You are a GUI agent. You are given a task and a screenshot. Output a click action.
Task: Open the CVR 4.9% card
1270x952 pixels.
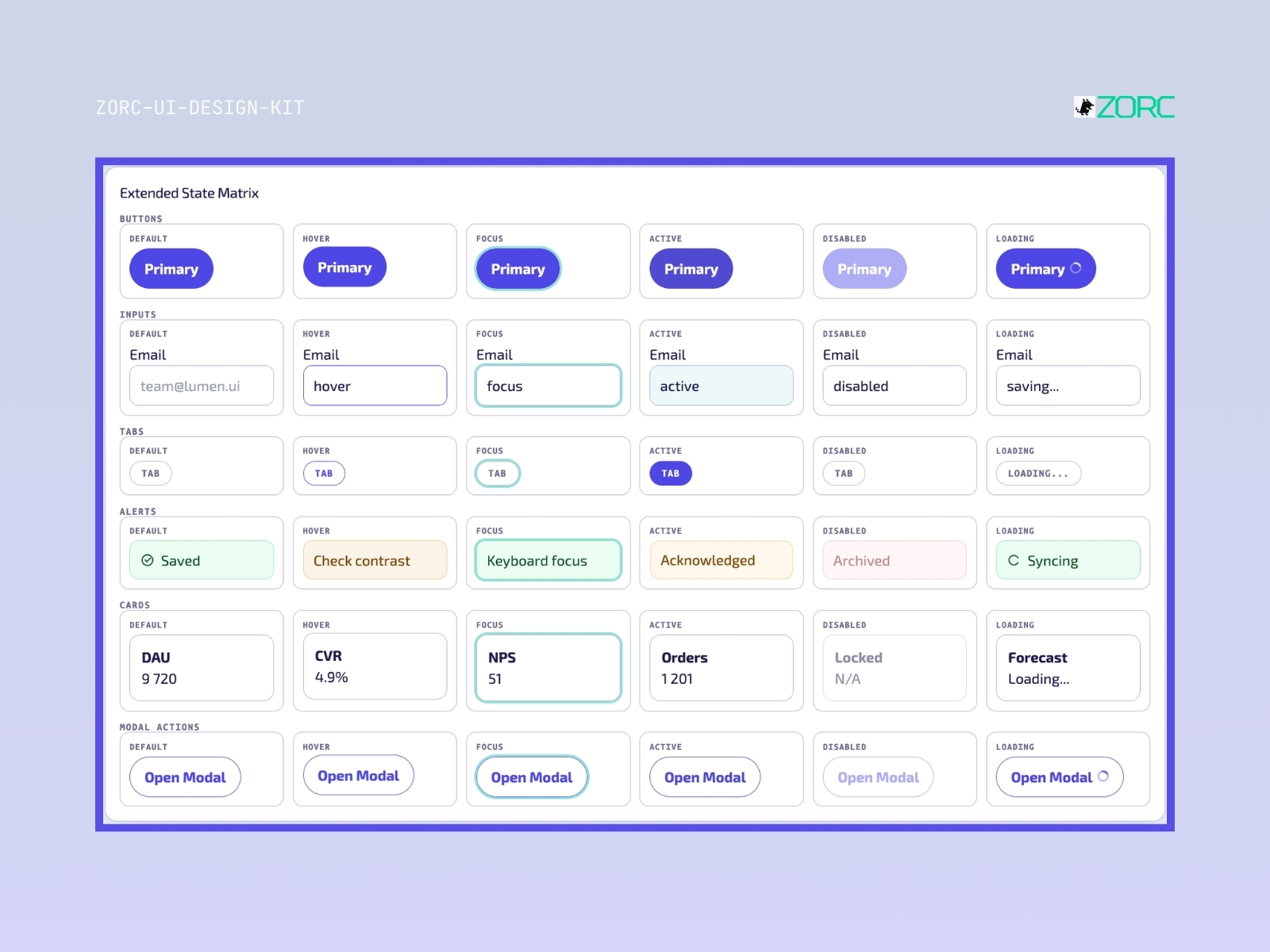375,666
